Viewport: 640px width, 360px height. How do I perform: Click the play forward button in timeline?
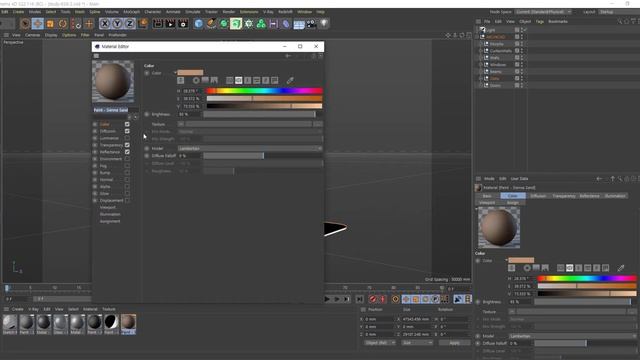coord(327,299)
